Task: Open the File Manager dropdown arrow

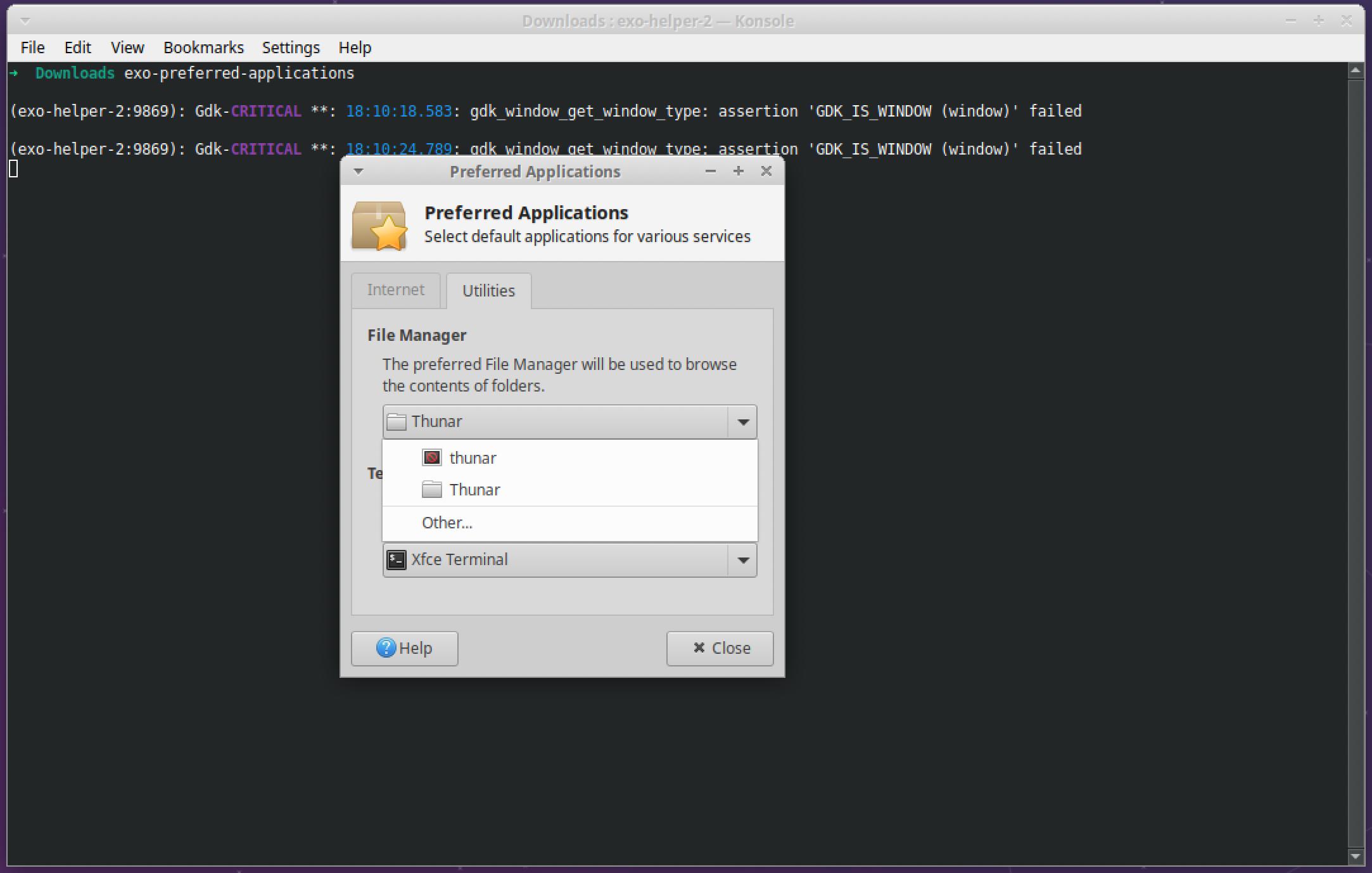Action: [742, 421]
